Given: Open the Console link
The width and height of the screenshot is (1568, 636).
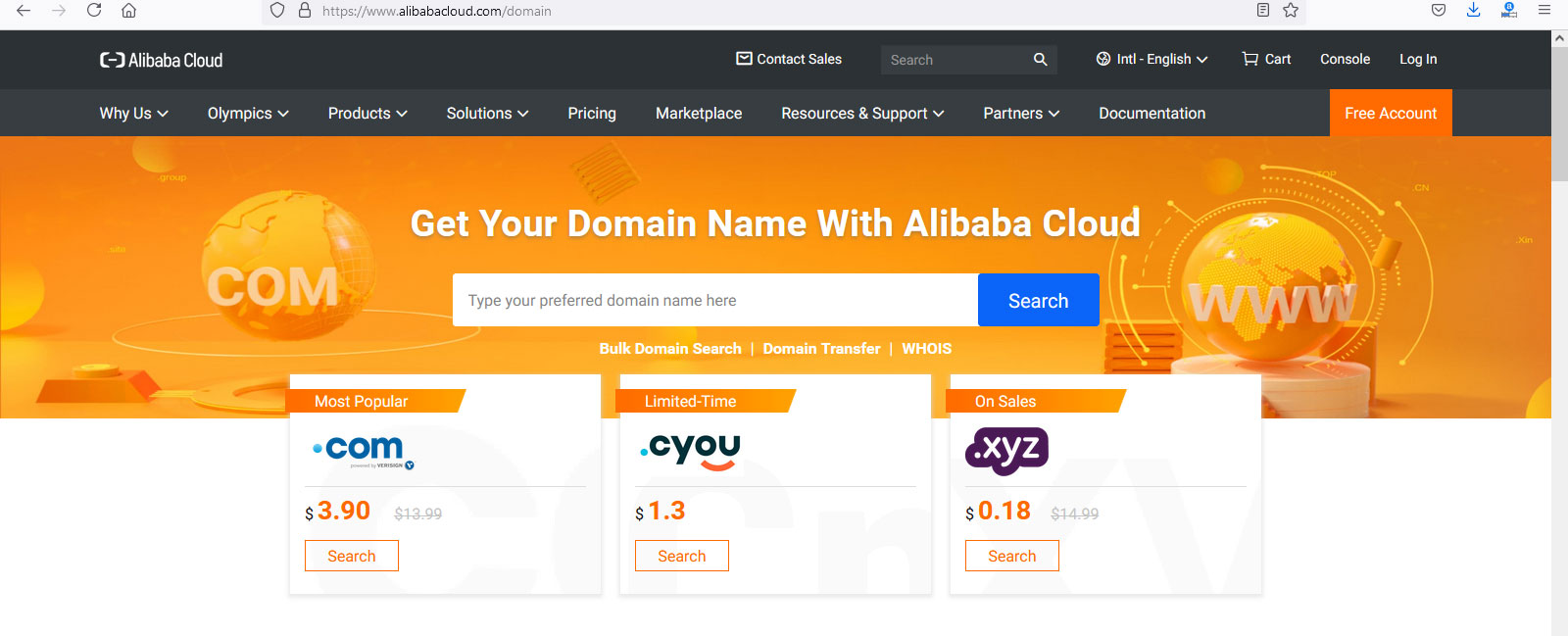Looking at the screenshot, I should (1345, 59).
